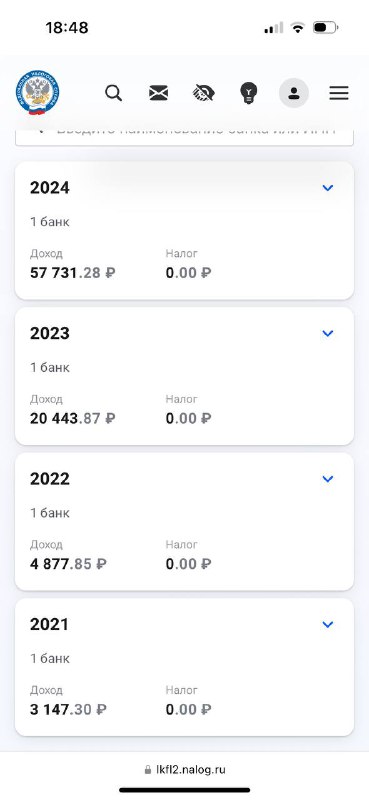
Task: Click the bank name or INN search field
Action: coord(184,137)
